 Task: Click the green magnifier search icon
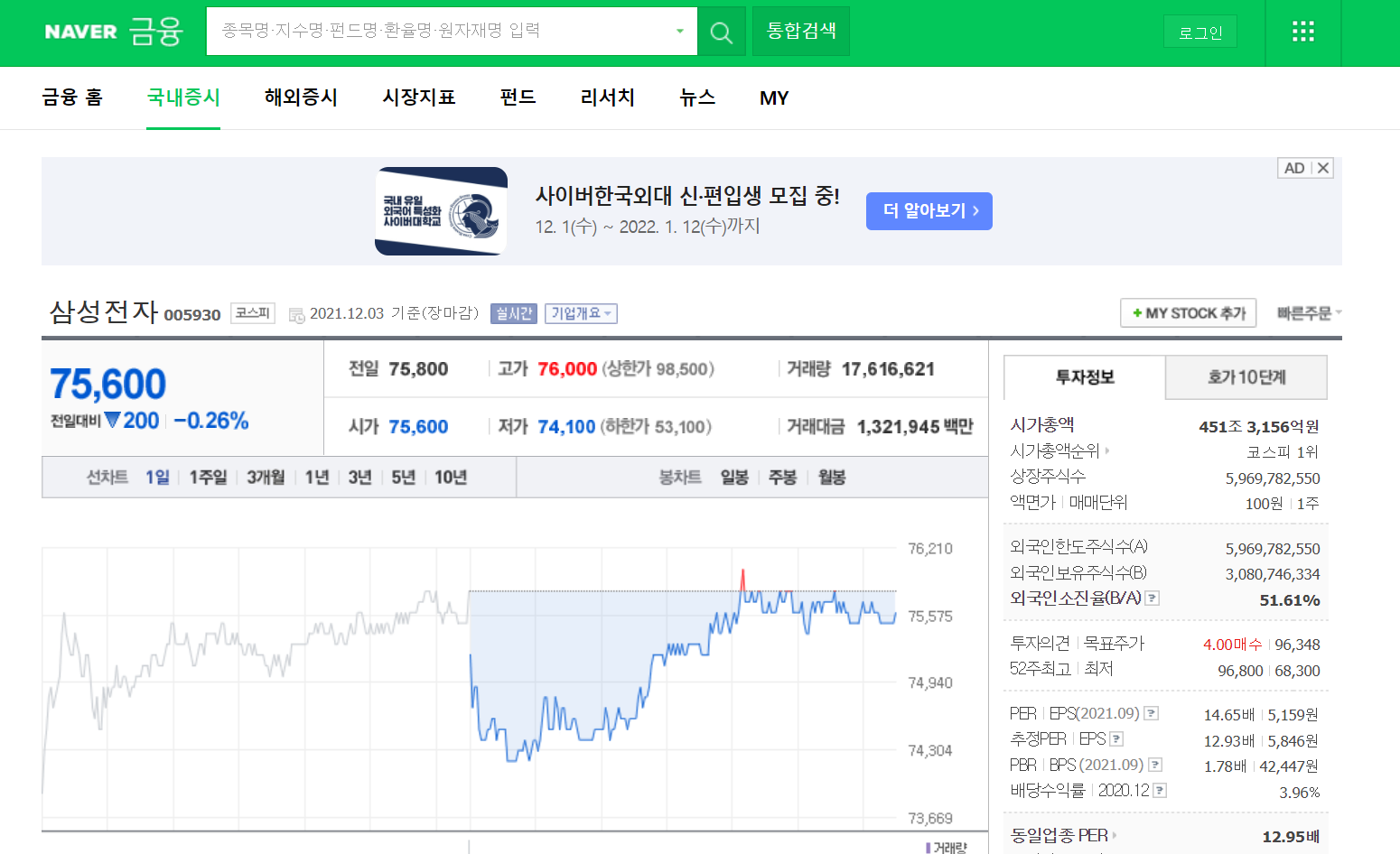point(721,32)
